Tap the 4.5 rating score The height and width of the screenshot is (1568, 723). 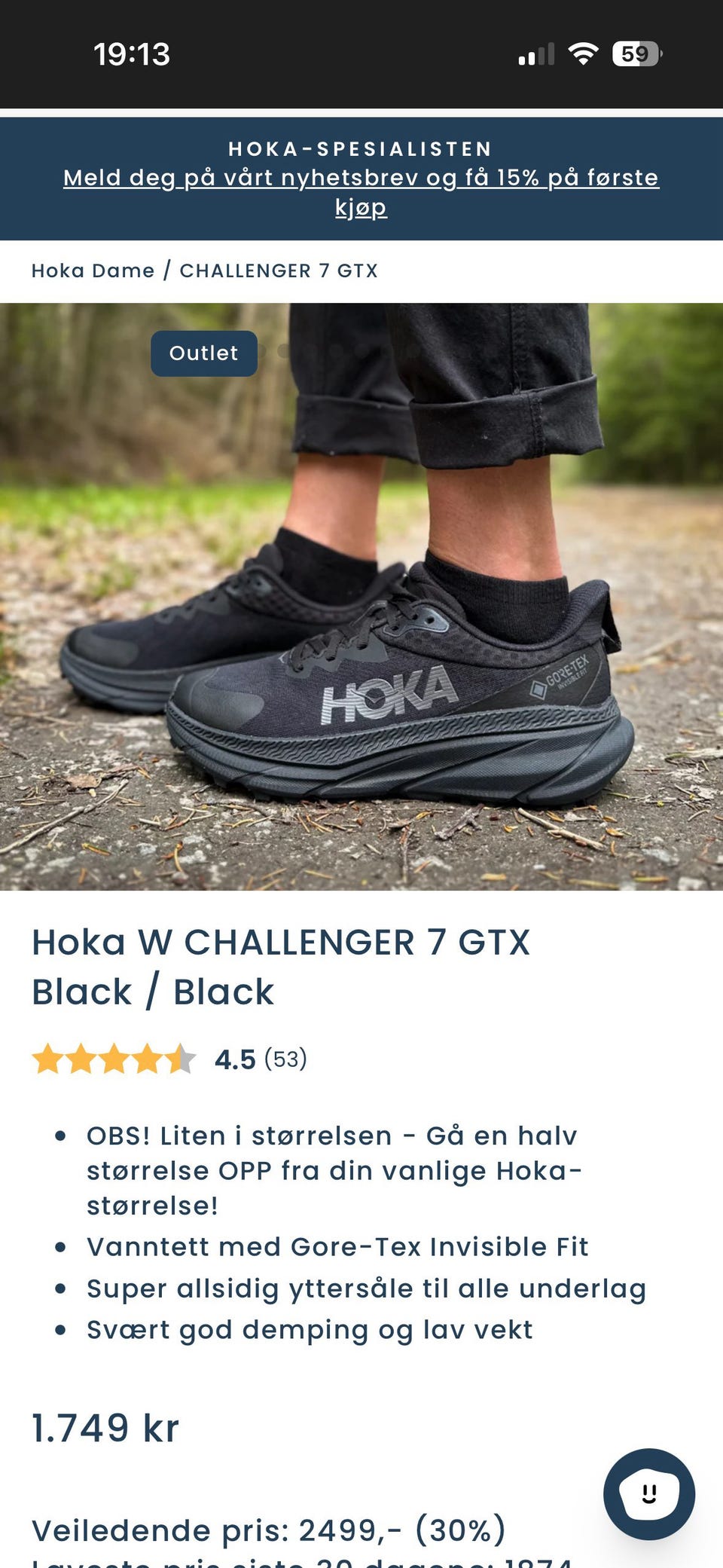click(235, 1059)
